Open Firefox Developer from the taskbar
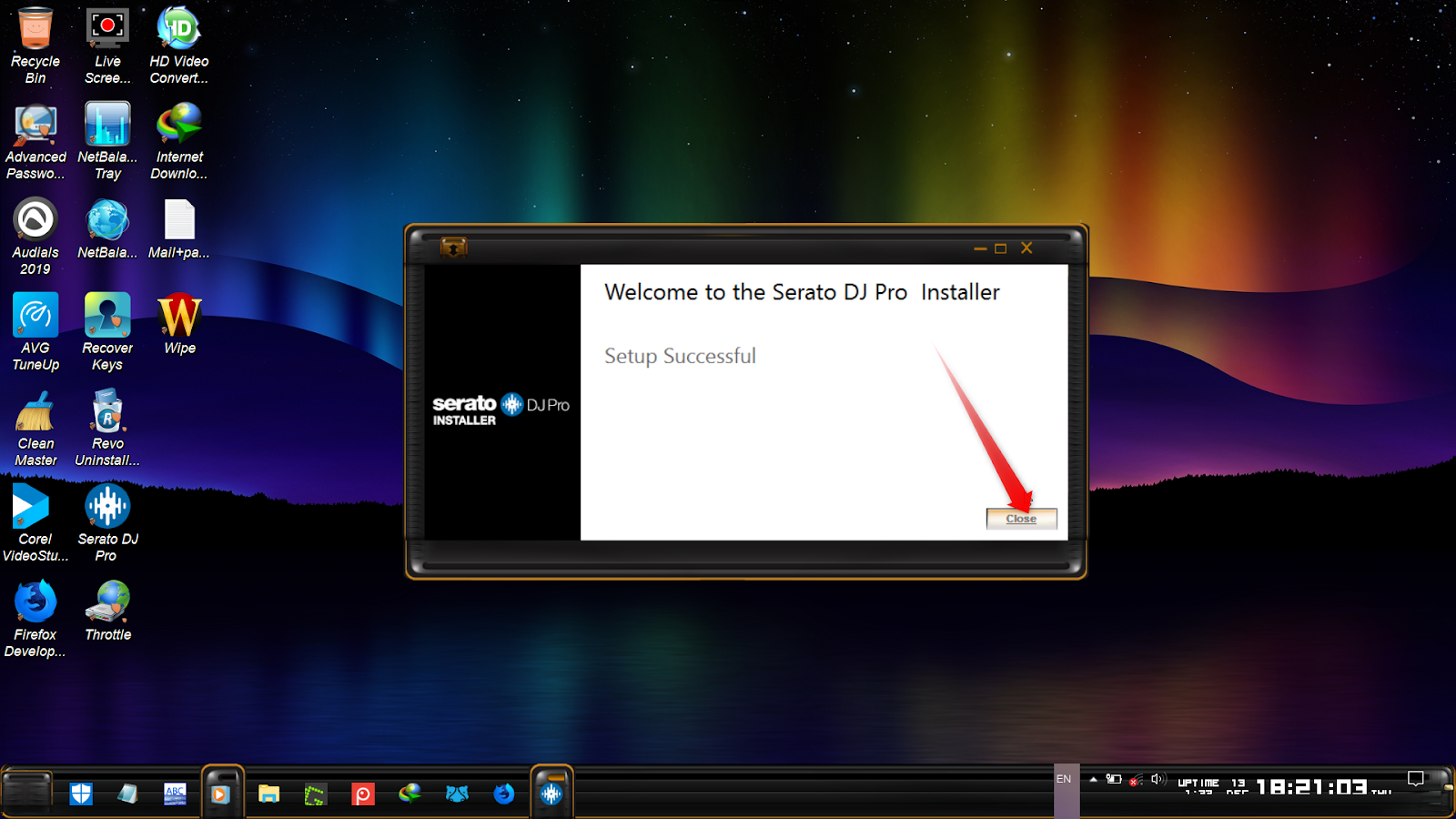 pos(504,794)
